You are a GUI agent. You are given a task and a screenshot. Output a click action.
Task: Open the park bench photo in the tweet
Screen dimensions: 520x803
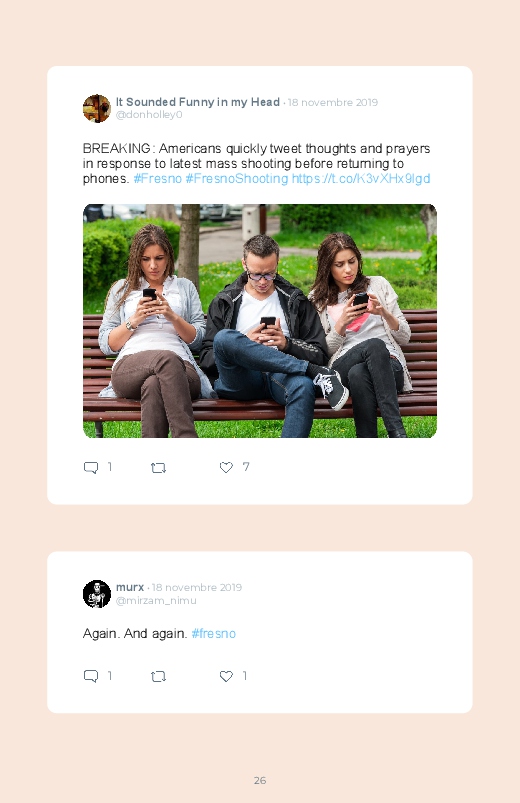pyautogui.click(x=260, y=321)
